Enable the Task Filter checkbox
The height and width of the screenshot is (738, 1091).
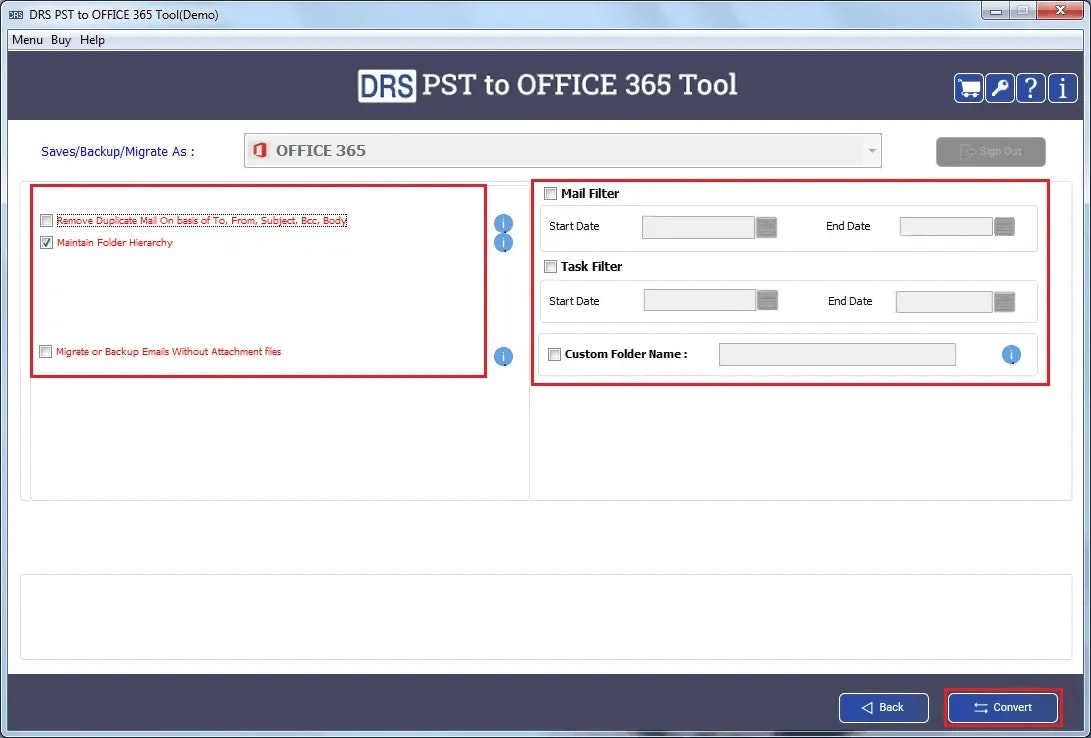550,266
